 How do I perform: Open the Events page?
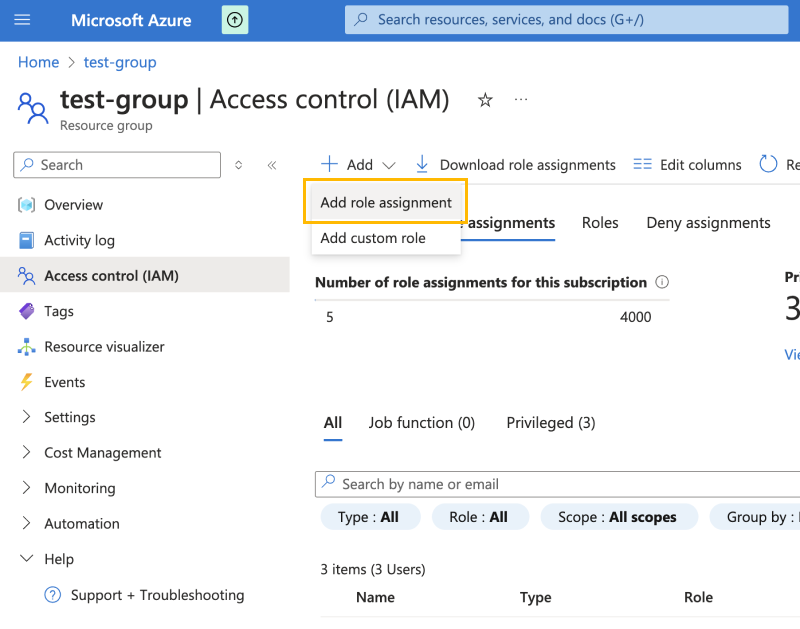coord(65,382)
